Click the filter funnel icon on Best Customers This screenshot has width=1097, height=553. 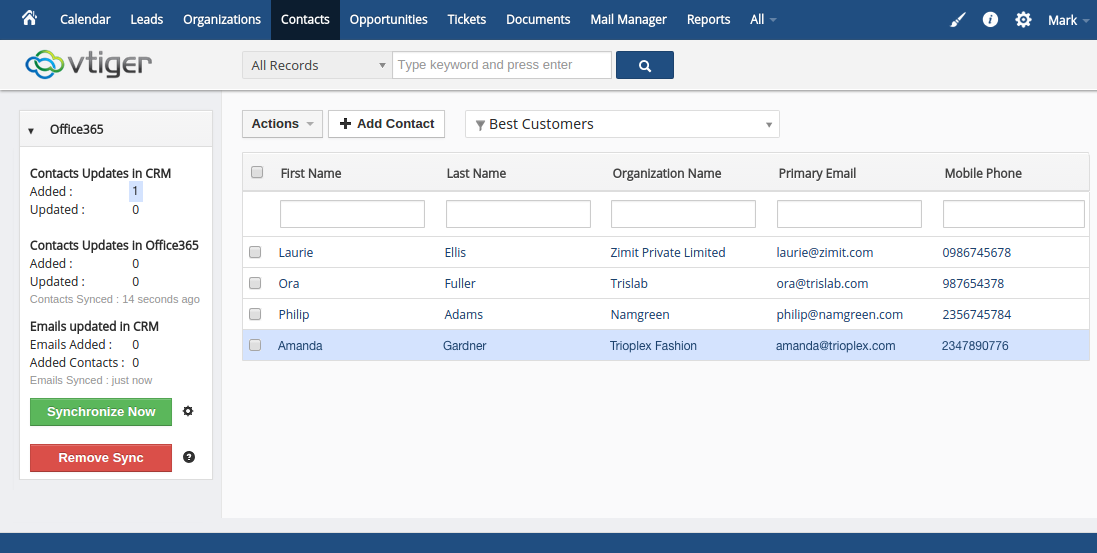(480, 125)
